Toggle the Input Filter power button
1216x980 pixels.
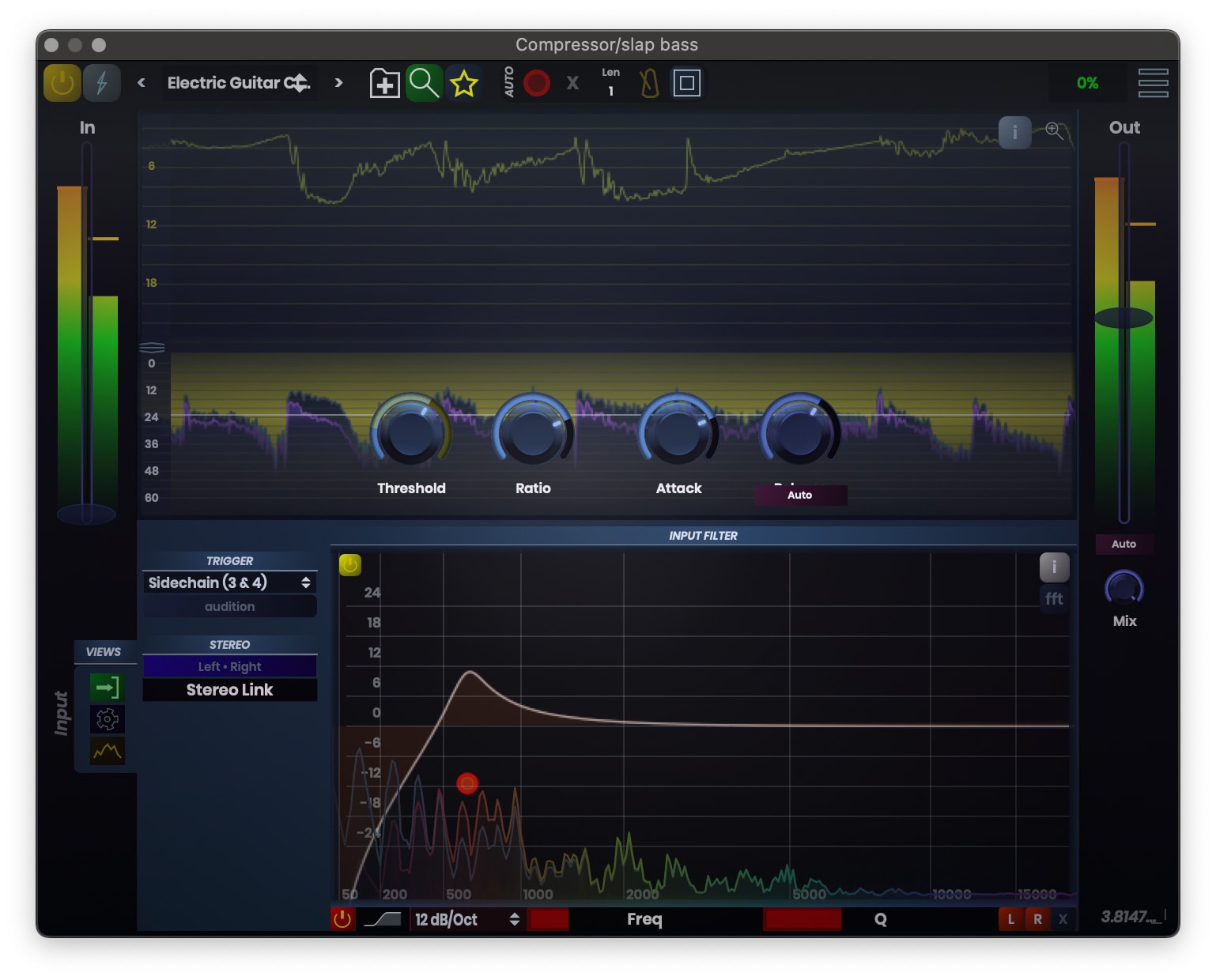point(350,565)
